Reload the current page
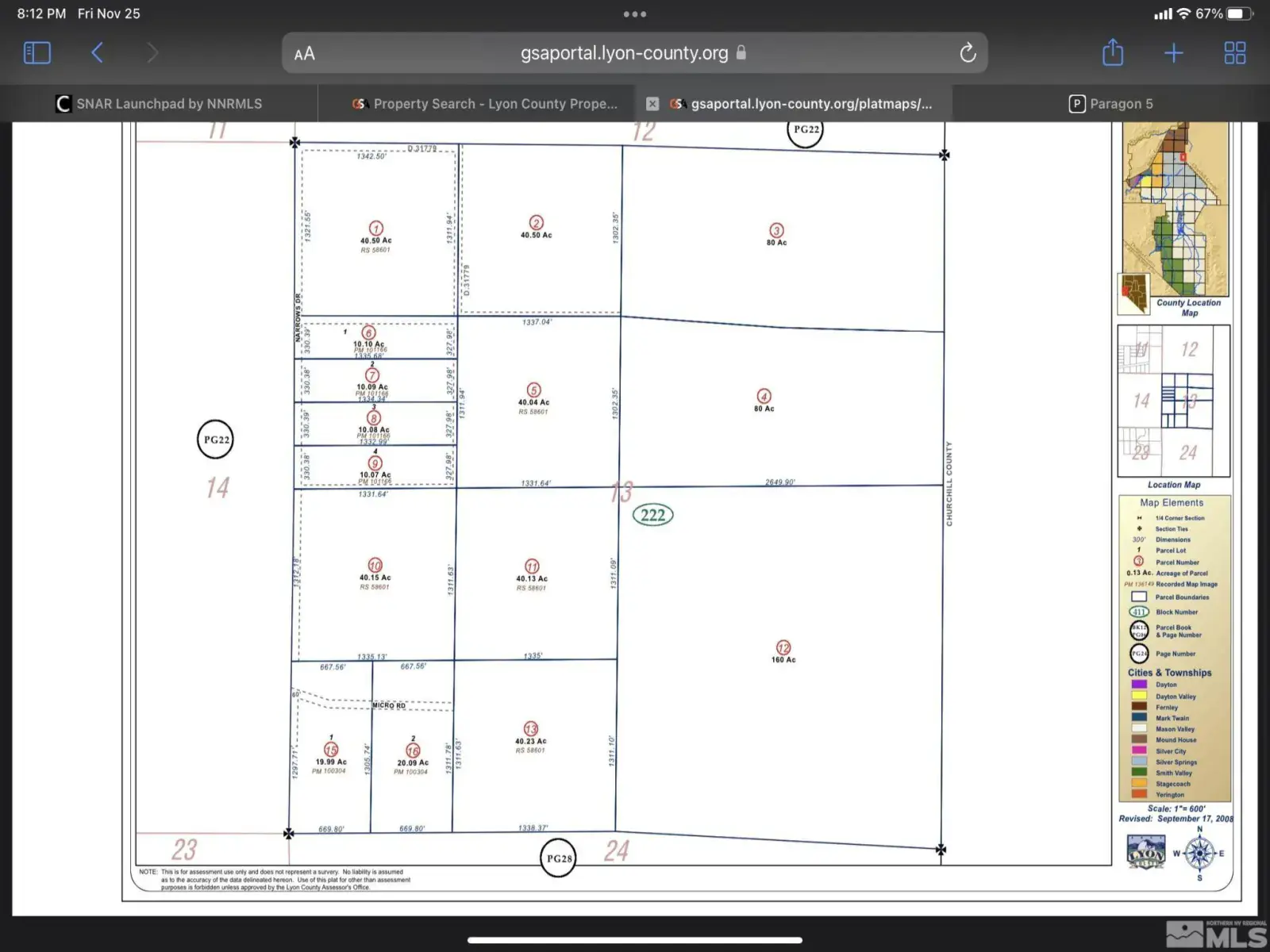Viewport: 1270px width, 952px height. pyautogui.click(x=967, y=53)
